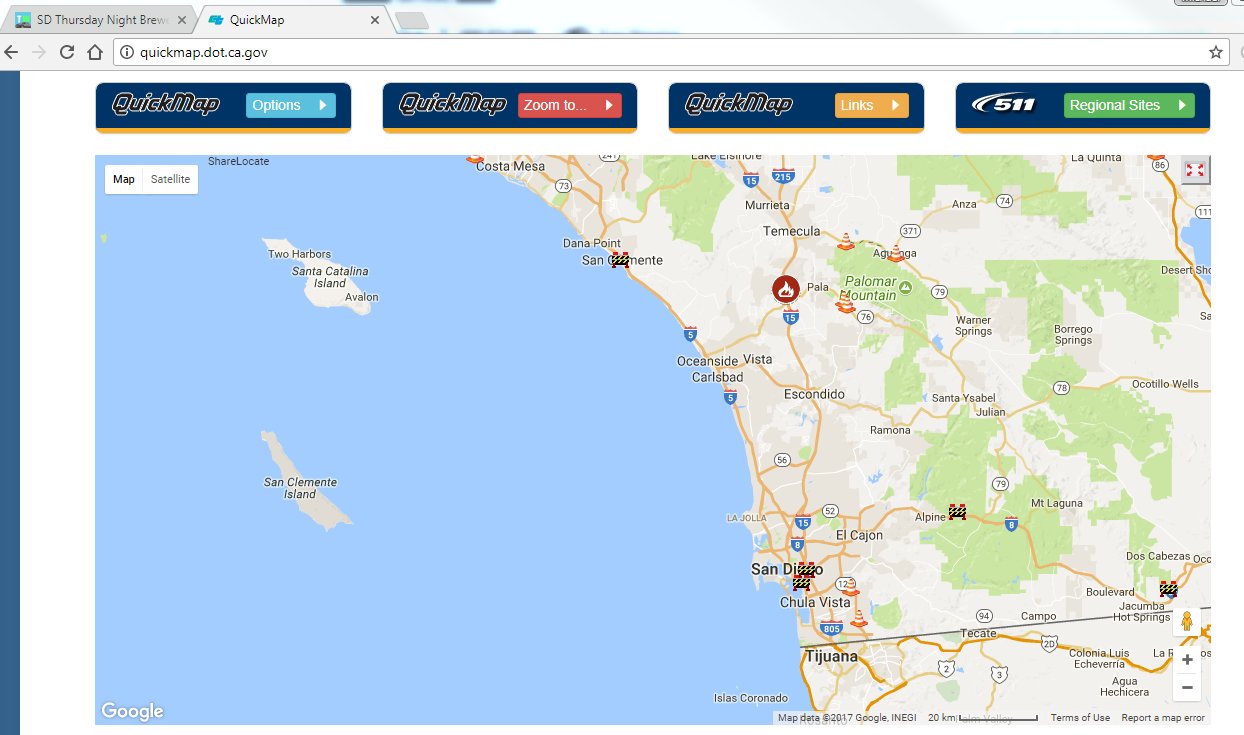Select the QuickMap browser tab
Screen dimensions: 1244x735
[x=290, y=19]
